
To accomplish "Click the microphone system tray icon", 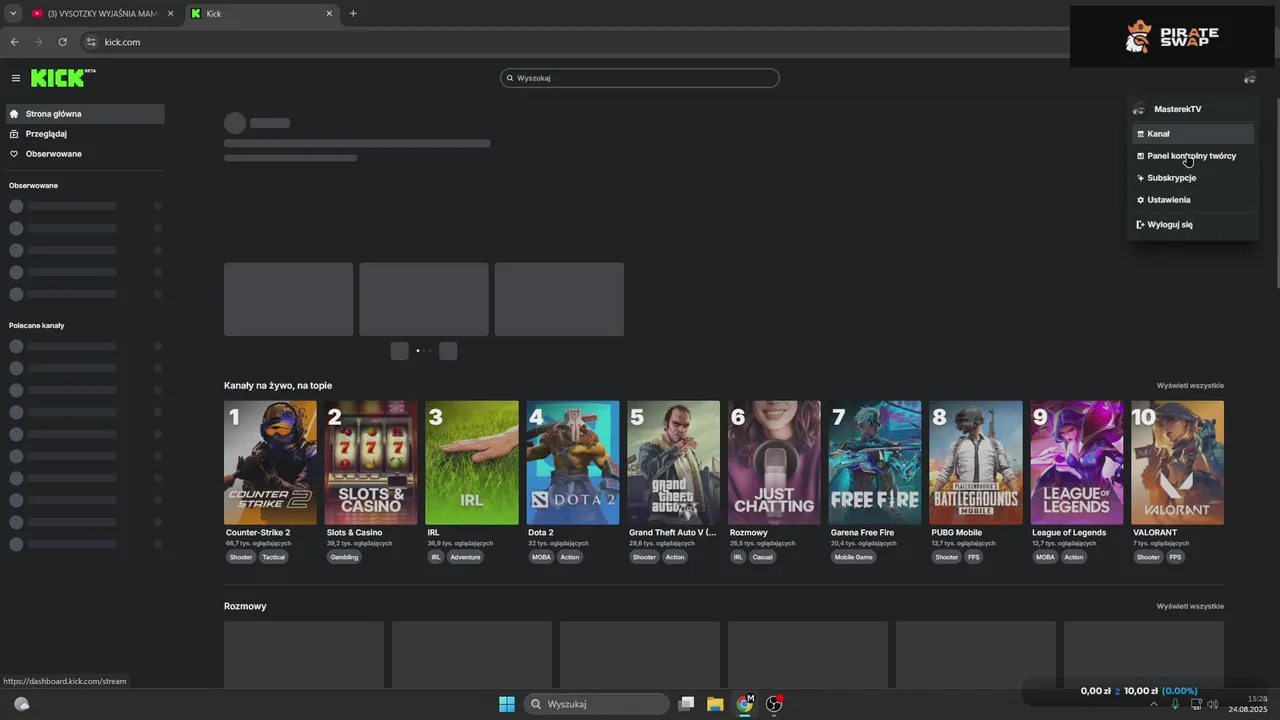I will tap(1175, 704).
